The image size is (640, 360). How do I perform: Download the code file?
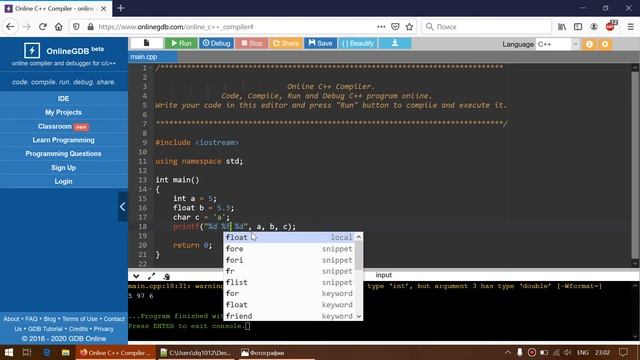tap(395, 43)
